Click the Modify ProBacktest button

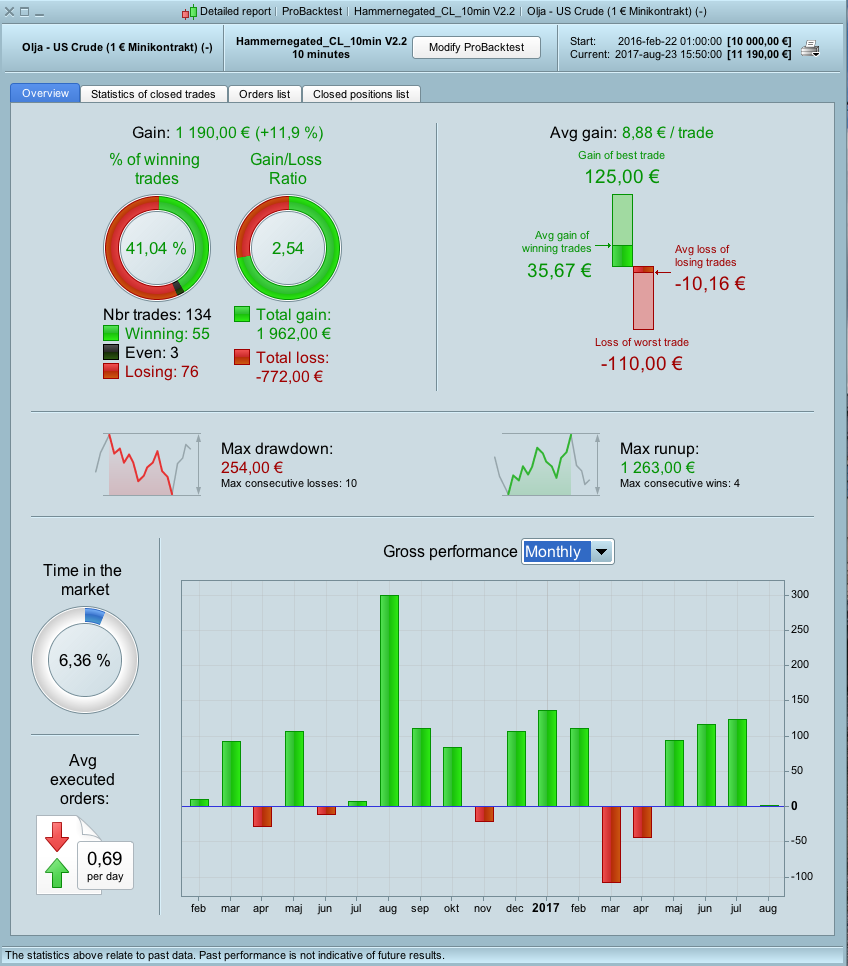tap(476, 47)
